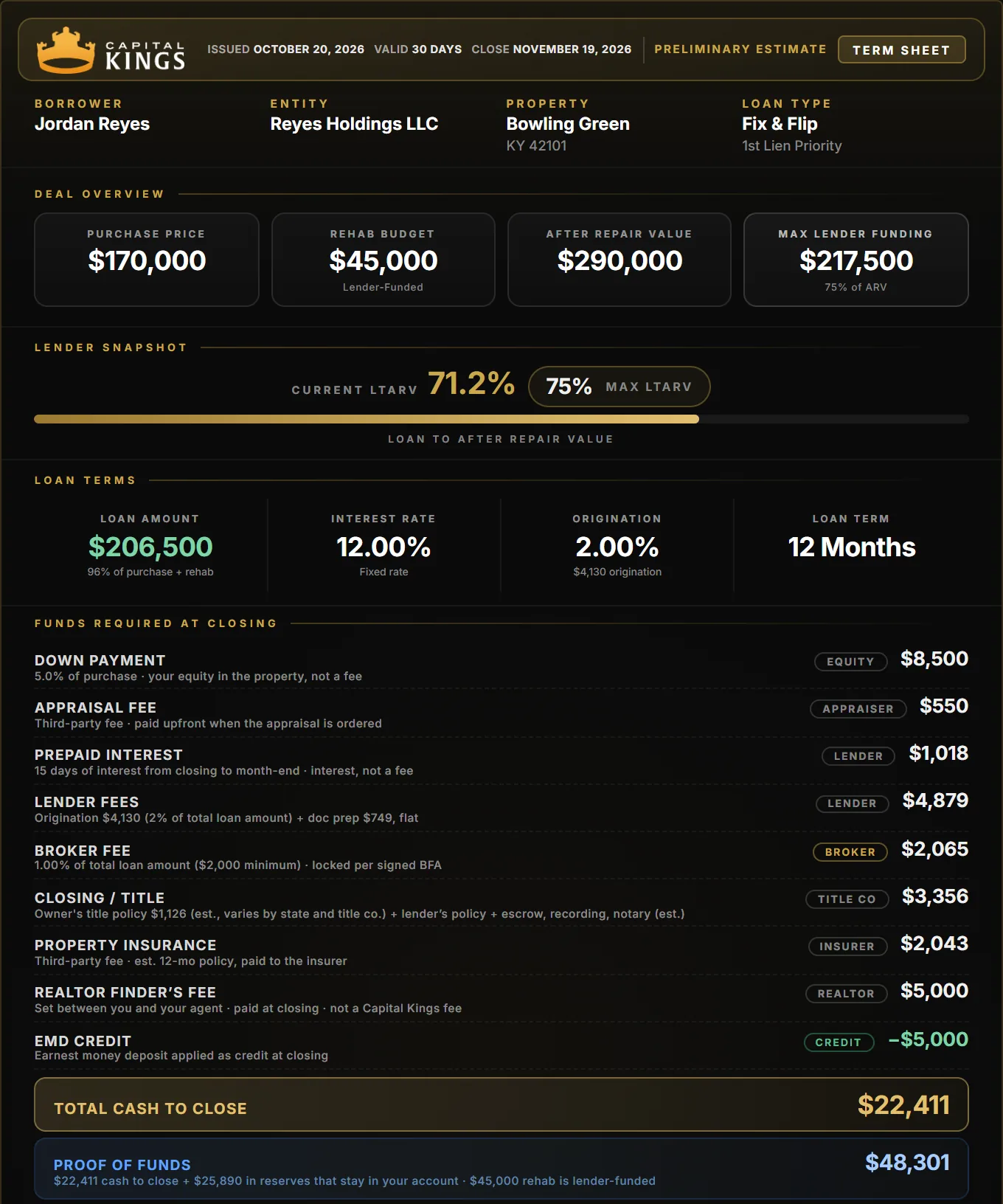Screen dimensions: 1003x1204
Task: Click the Lender Fees $4,879 amount
Action: 935,800
